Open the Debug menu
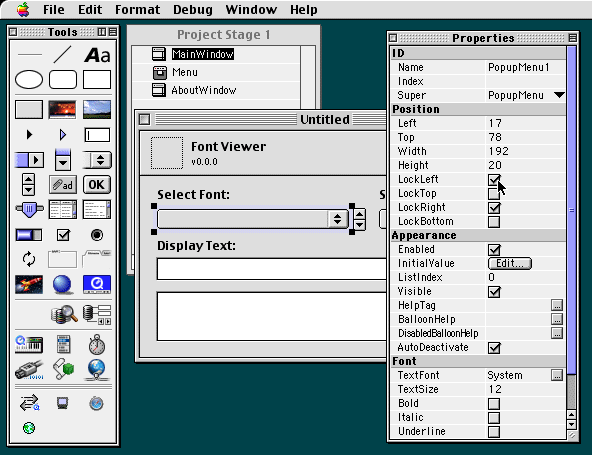 pos(193,9)
